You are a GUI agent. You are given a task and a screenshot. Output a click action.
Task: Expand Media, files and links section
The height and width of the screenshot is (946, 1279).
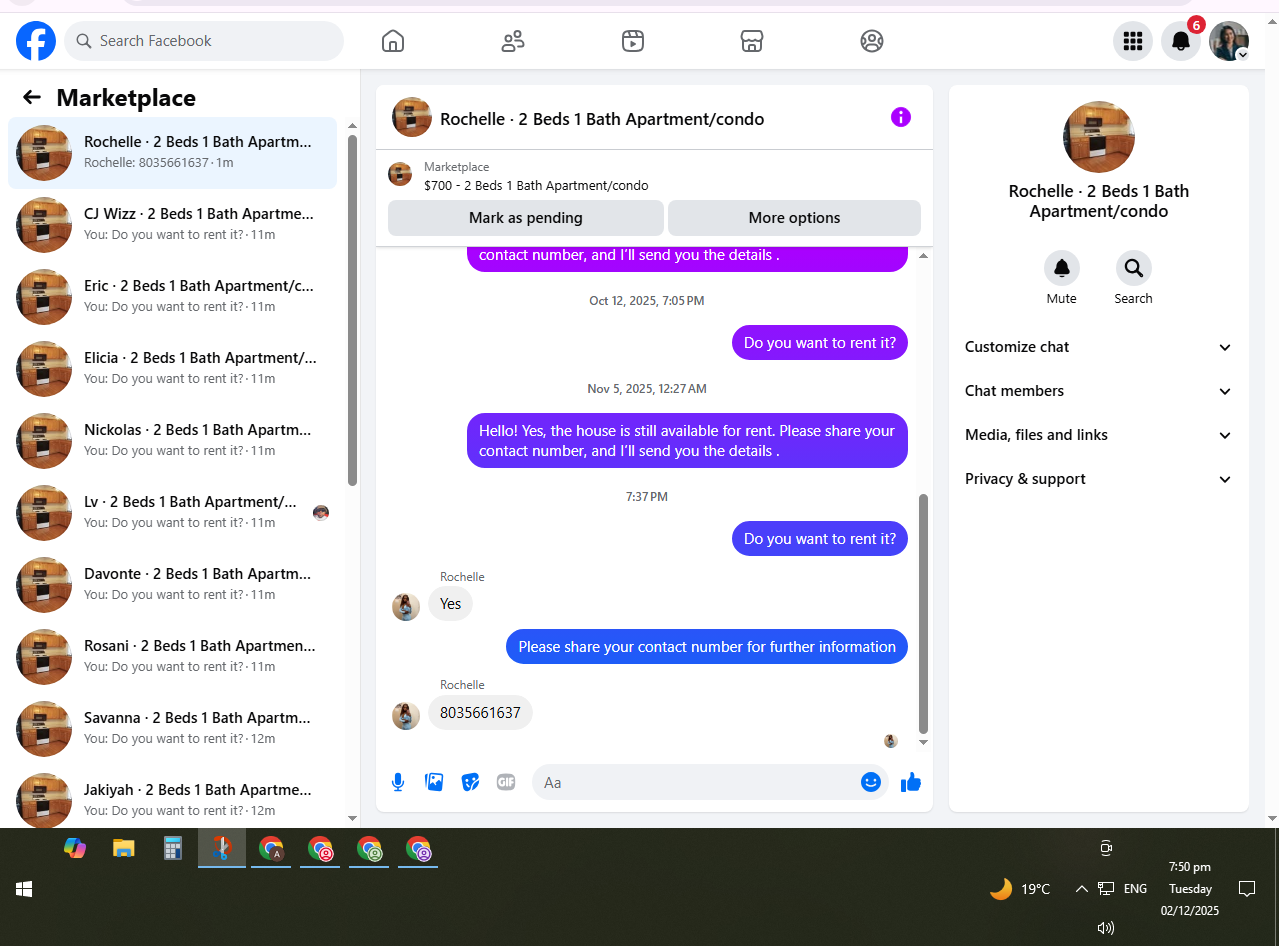coord(1098,435)
